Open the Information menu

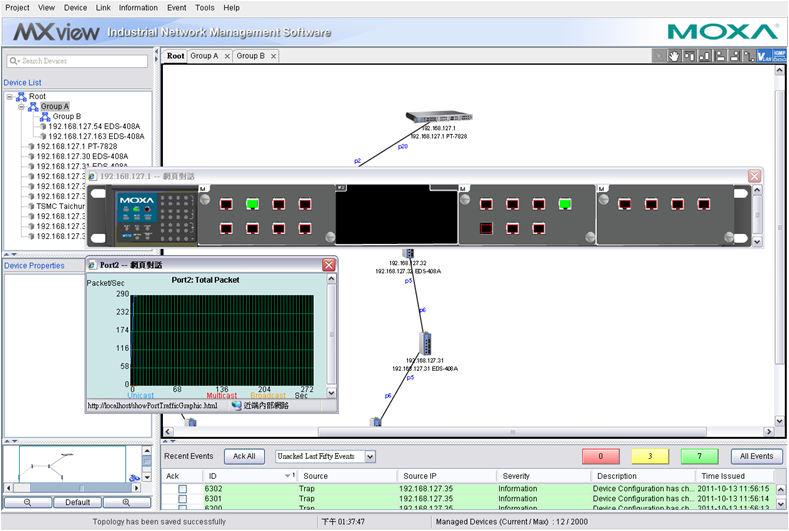click(138, 8)
